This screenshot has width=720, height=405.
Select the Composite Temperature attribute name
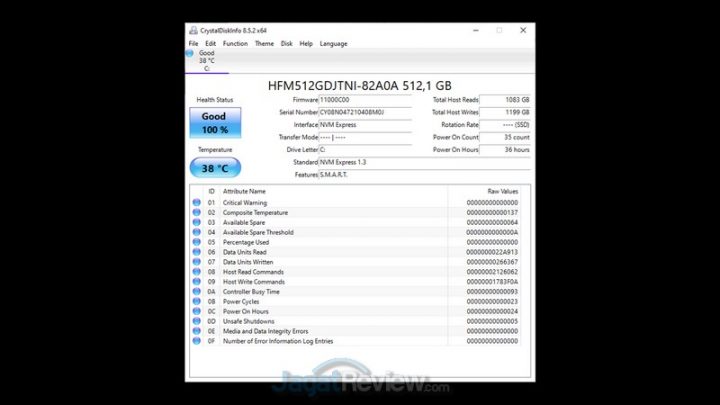[255, 213]
